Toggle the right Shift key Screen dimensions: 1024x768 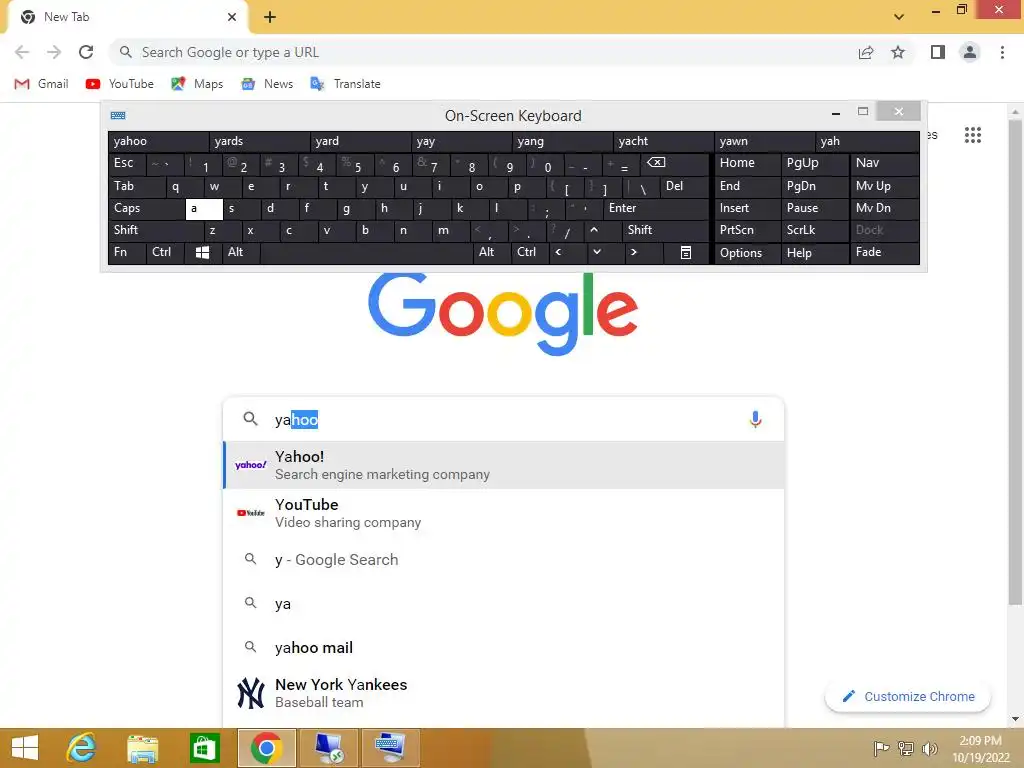point(665,230)
